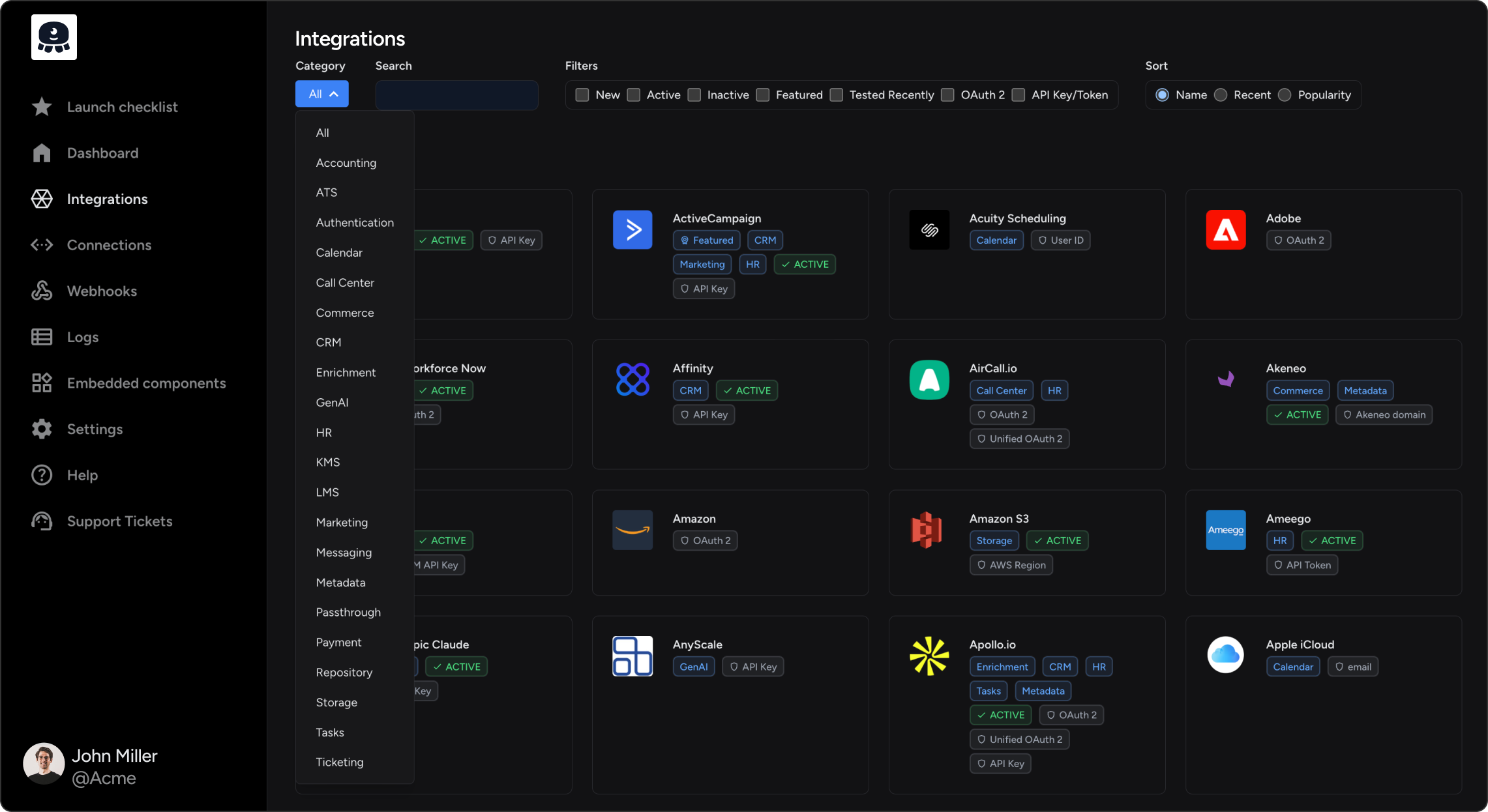Screen dimensions: 1488x812
Task: Select the Embedded components sidebar icon
Action: coord(42,383)
